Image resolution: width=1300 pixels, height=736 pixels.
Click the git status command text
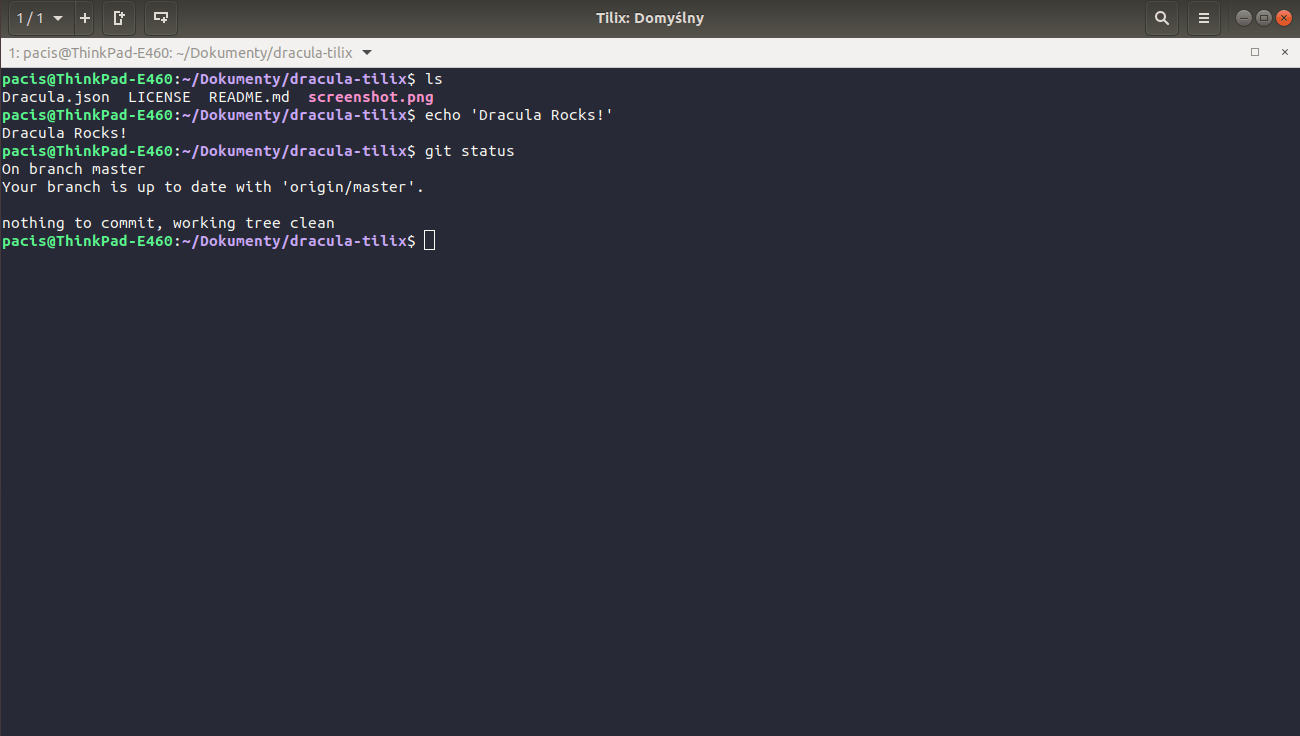[x=470, y=151]
